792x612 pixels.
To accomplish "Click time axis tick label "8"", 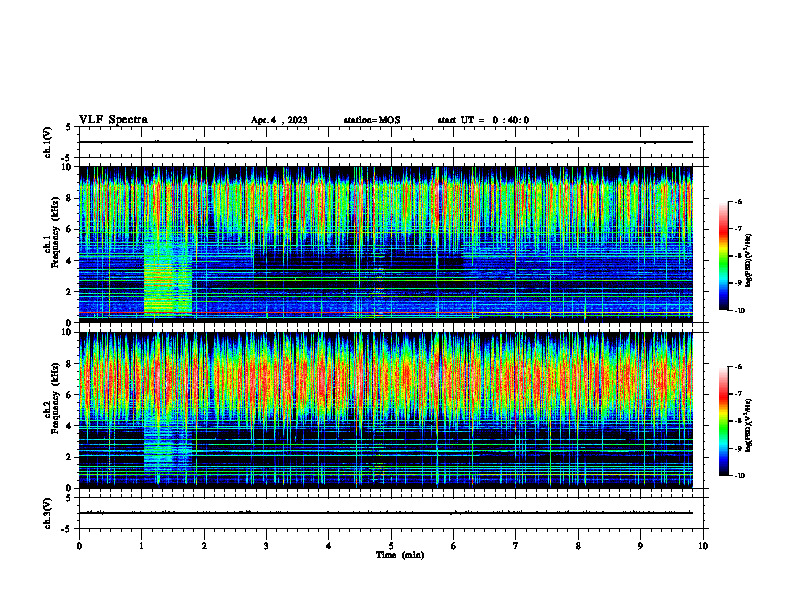I will click(578, 546).
